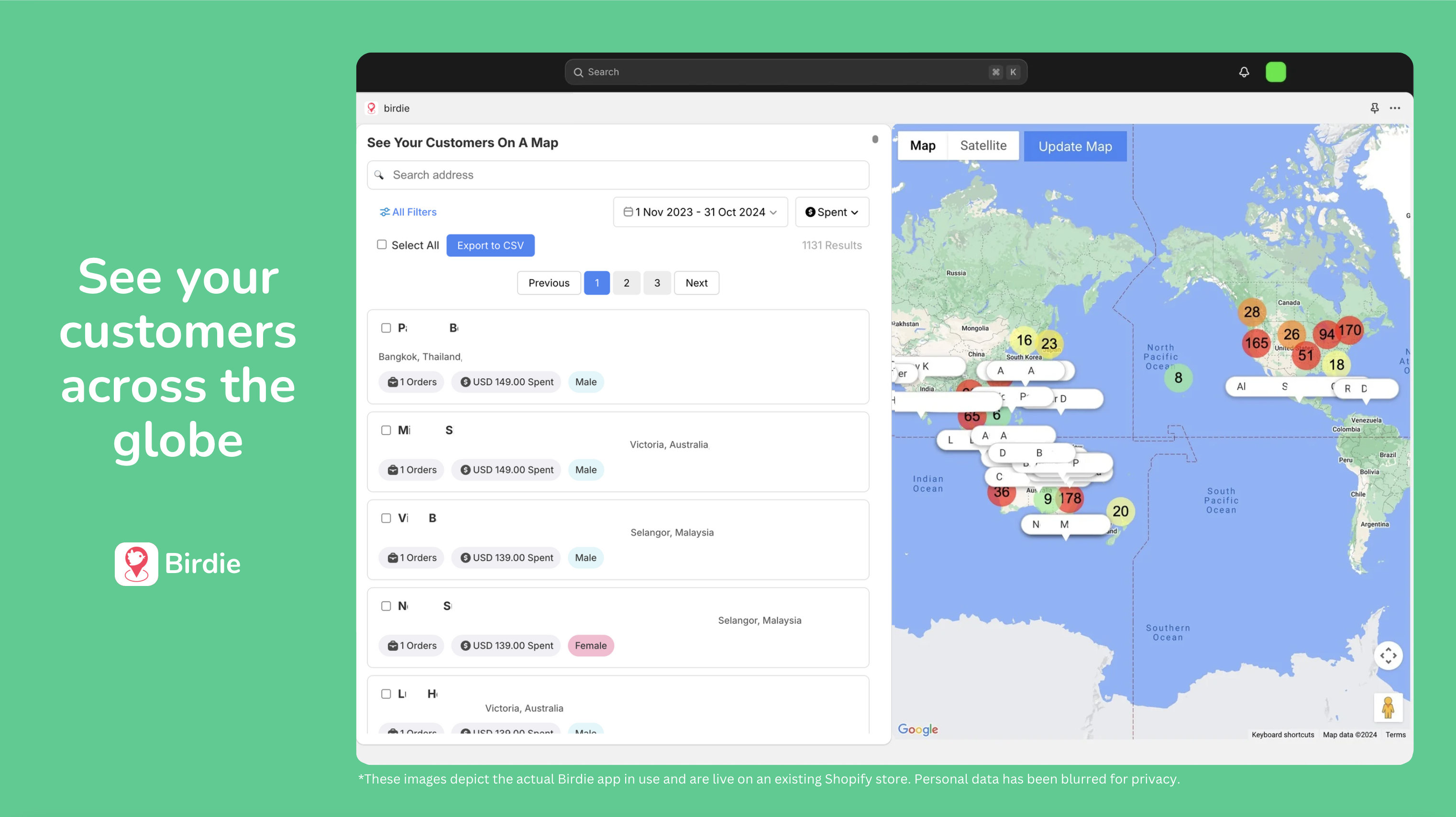Click the top Search bar

(x=796, y=72)
